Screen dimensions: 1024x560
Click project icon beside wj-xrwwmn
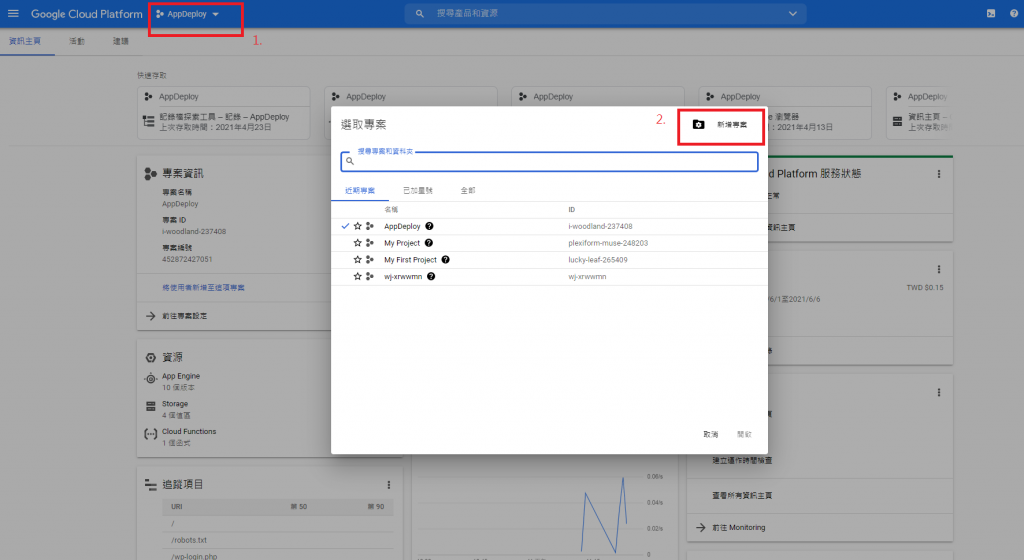[x=370, y=277]
